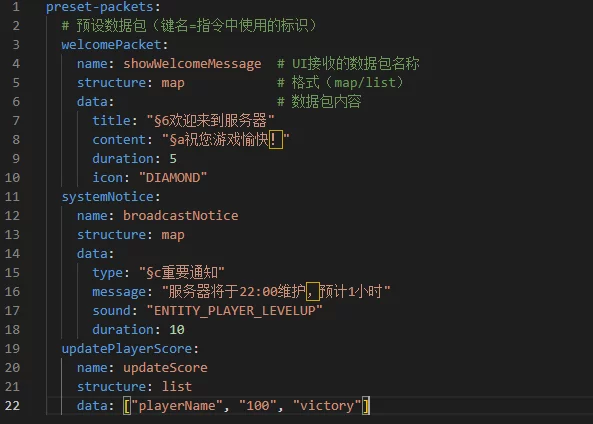Click the string "100" on line 22
The width and height of the screenshot is (593, 424).
click(258, 405)
